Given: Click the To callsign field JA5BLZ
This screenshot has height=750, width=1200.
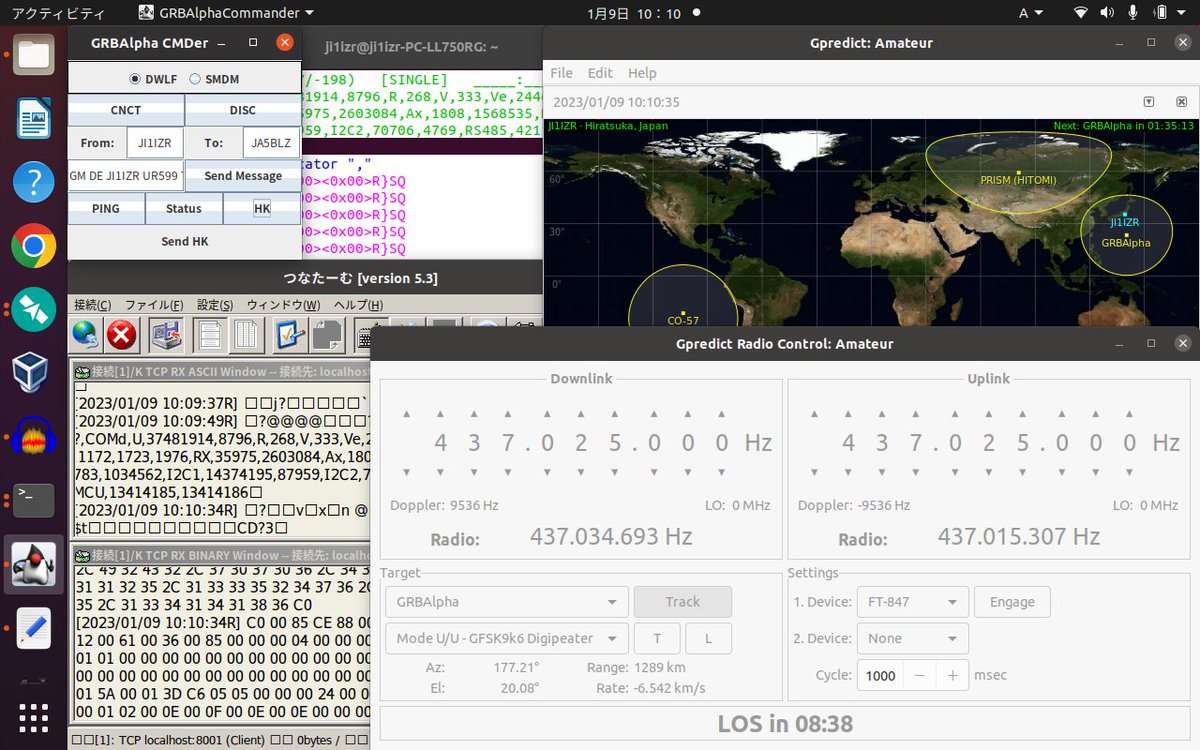Looking at the screenshot, I should [272, 143].
